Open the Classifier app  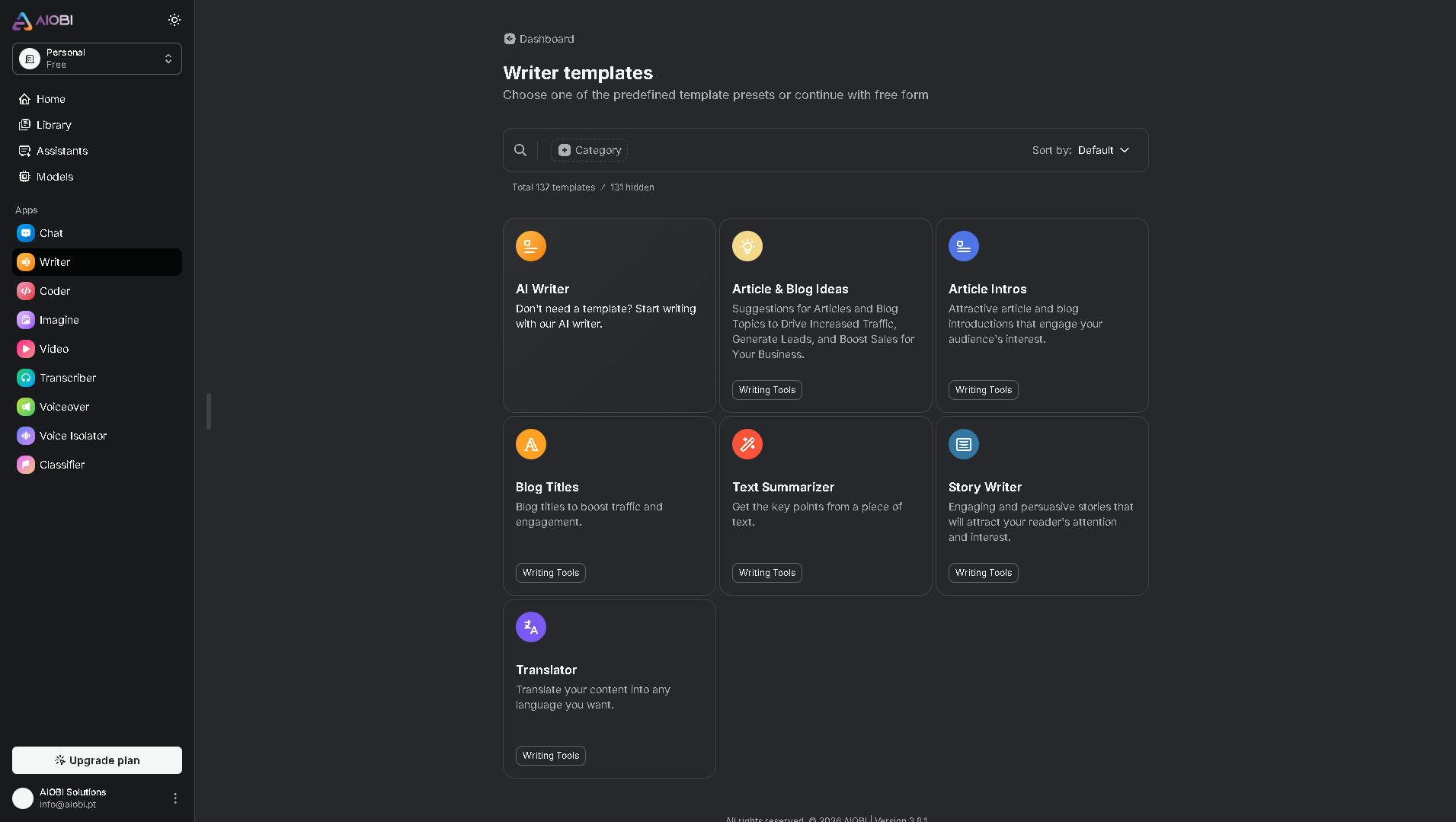click(60, 465)
